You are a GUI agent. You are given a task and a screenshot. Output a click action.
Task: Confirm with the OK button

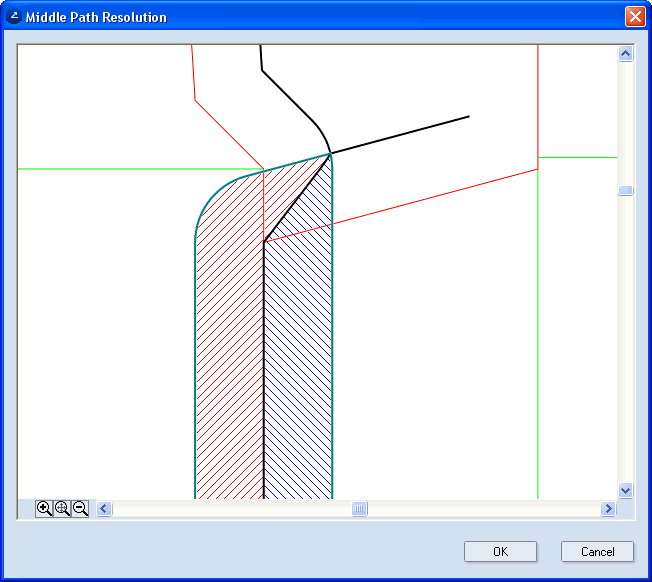(x=500, y=552)
